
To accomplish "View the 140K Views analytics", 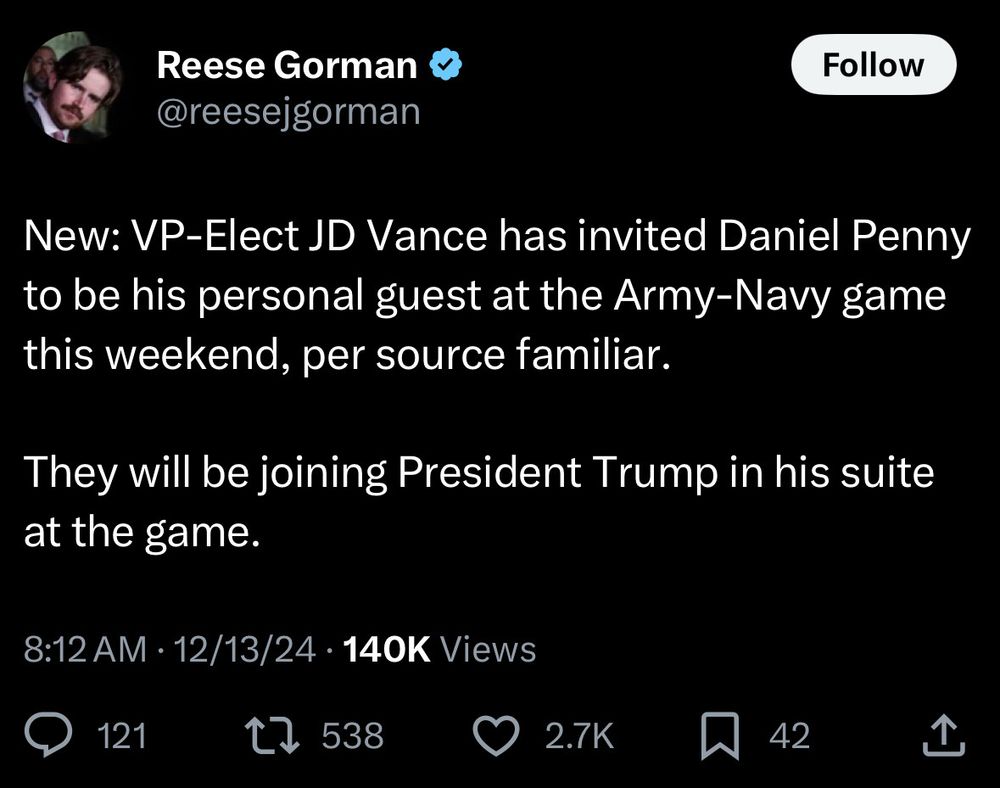I will click(x=439, y=650).
